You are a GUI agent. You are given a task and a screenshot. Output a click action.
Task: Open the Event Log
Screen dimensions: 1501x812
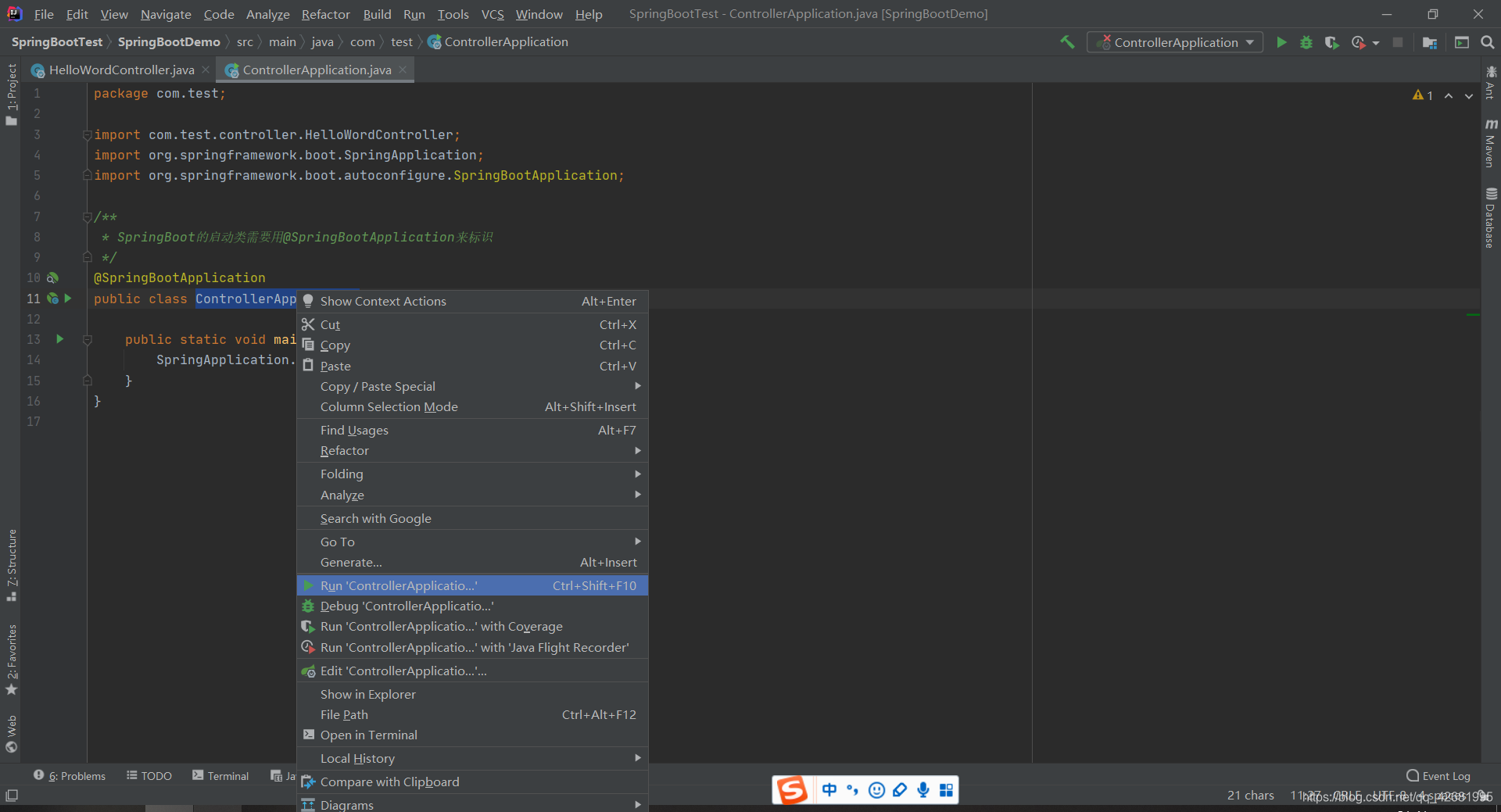1438,775
